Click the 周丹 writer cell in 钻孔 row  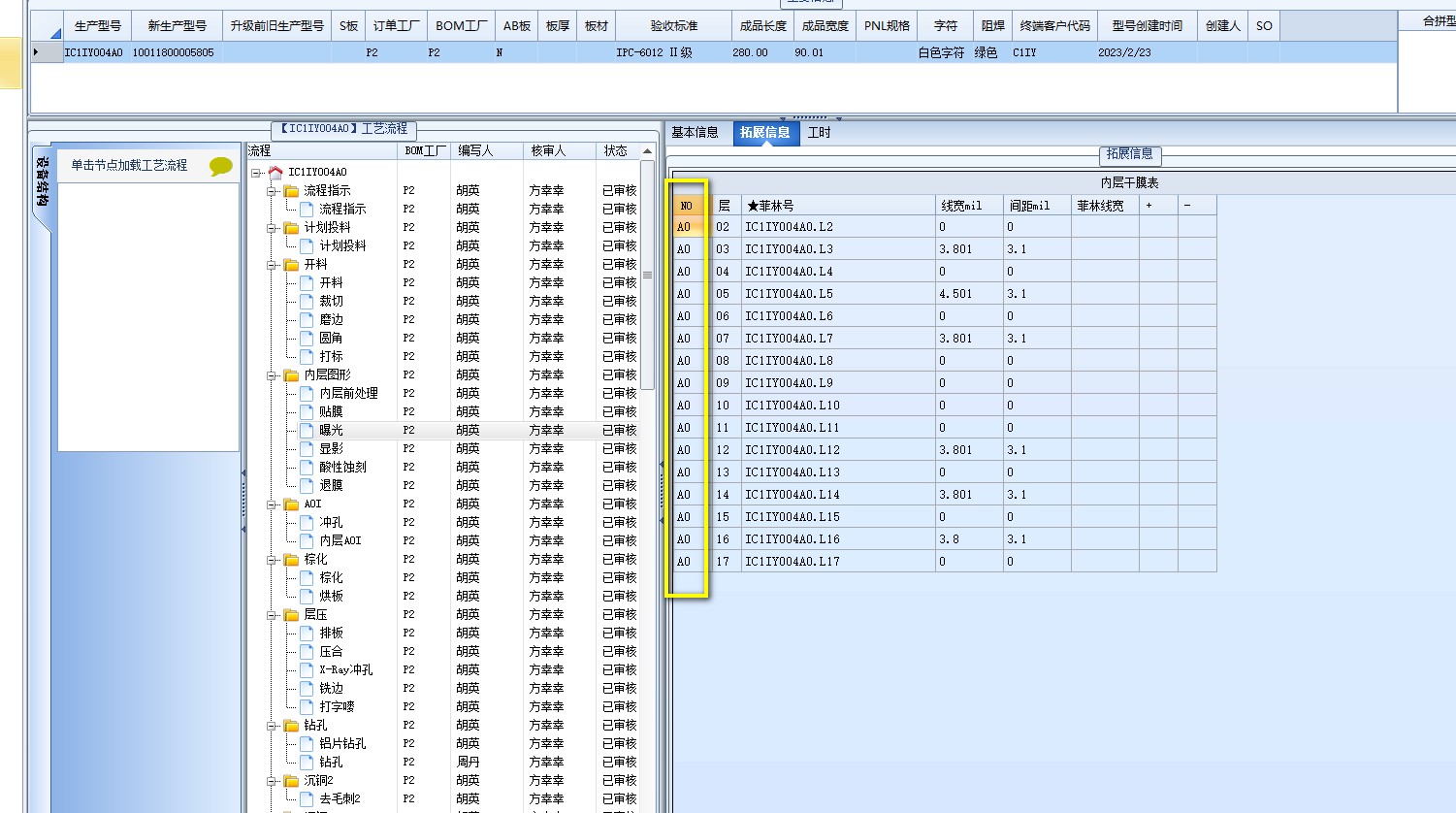click(468, 763)
